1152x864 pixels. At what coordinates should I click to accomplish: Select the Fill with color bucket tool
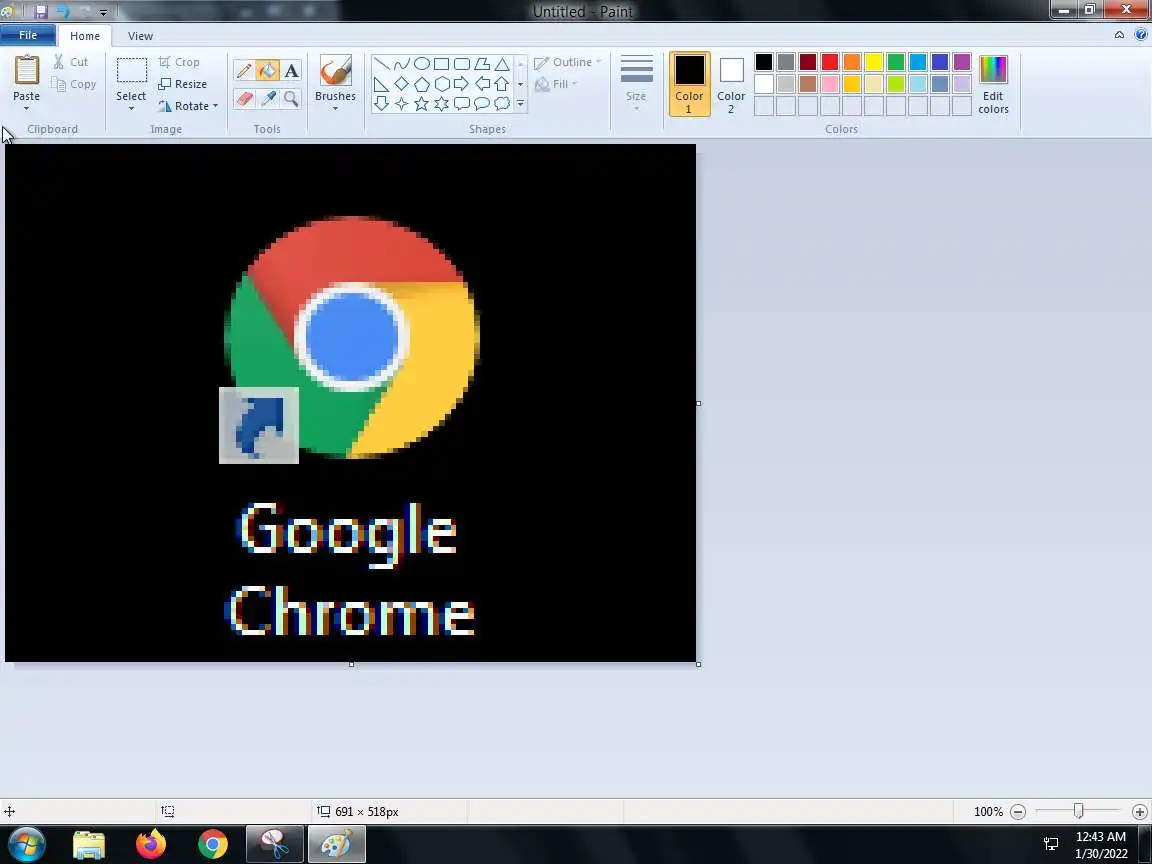(x=267, y=71)
